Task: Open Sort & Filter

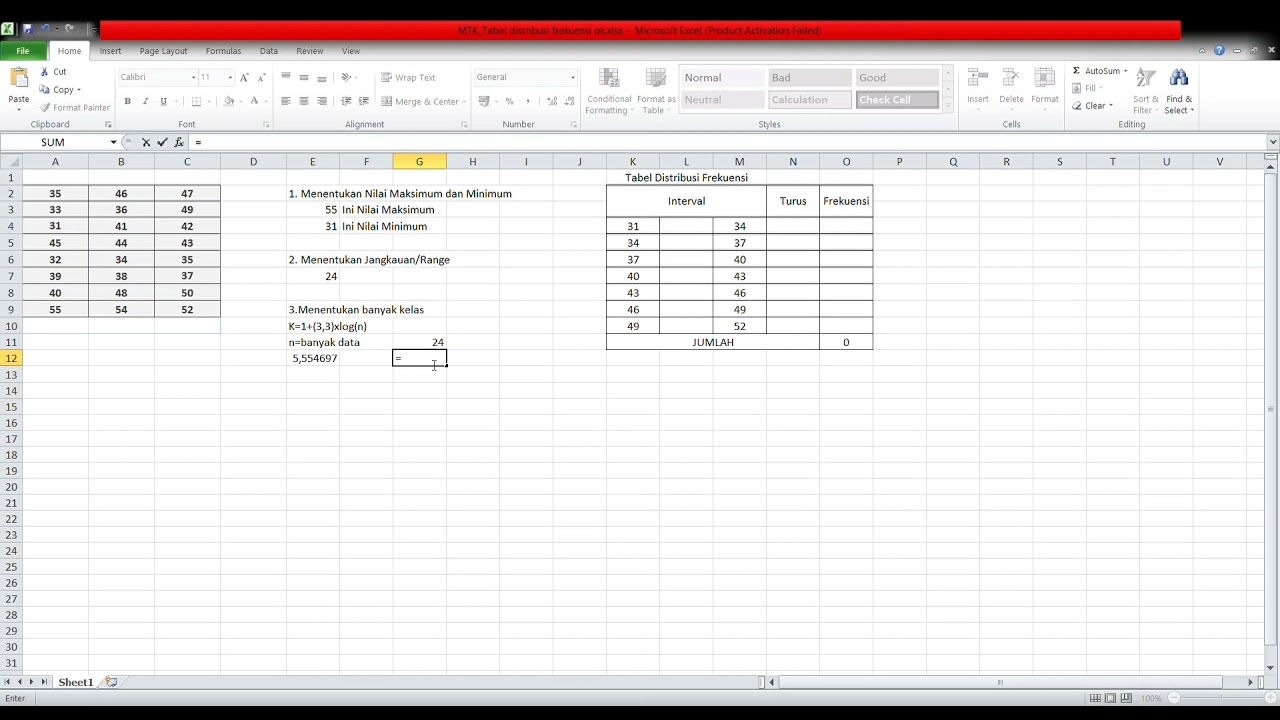Action: [x=1146, y=92]
